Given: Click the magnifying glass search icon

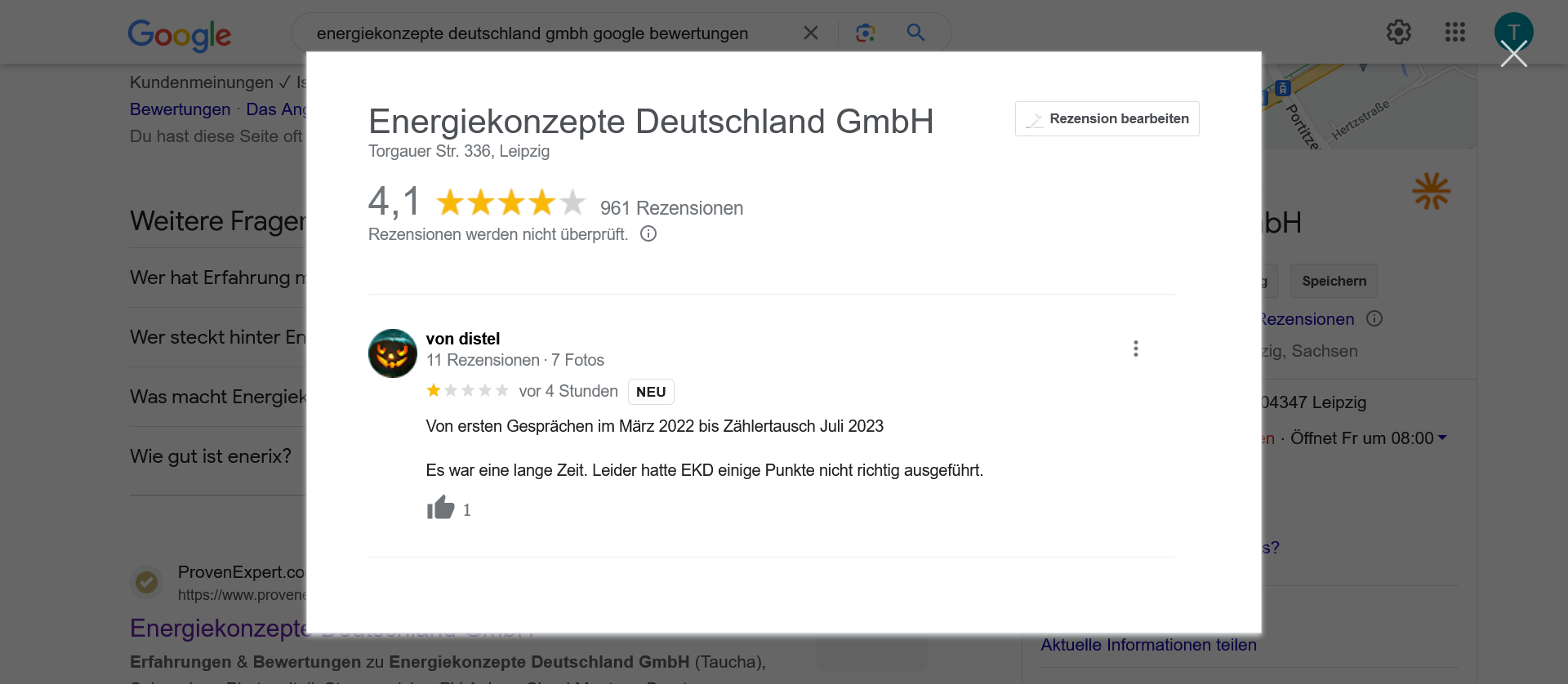Looking at the screenshot, I should coord(915,33).
